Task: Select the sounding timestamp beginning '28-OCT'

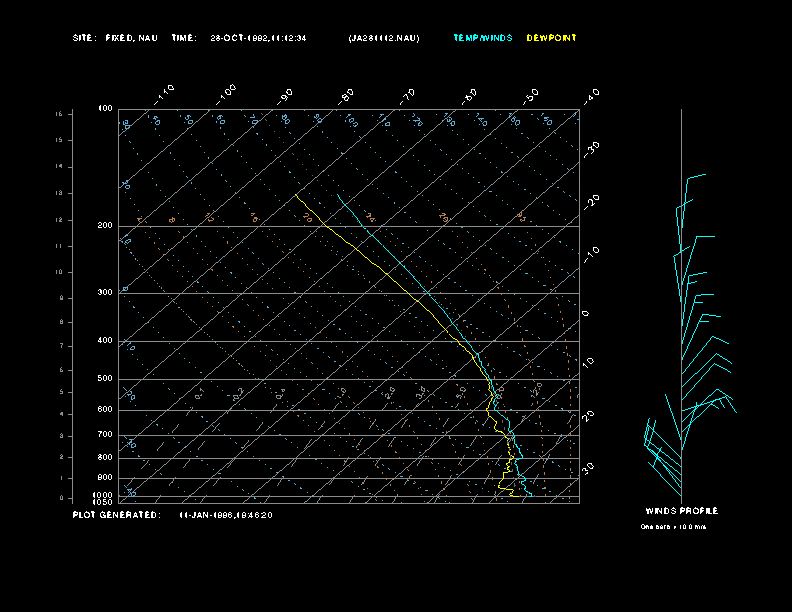Action: [258, 38]
